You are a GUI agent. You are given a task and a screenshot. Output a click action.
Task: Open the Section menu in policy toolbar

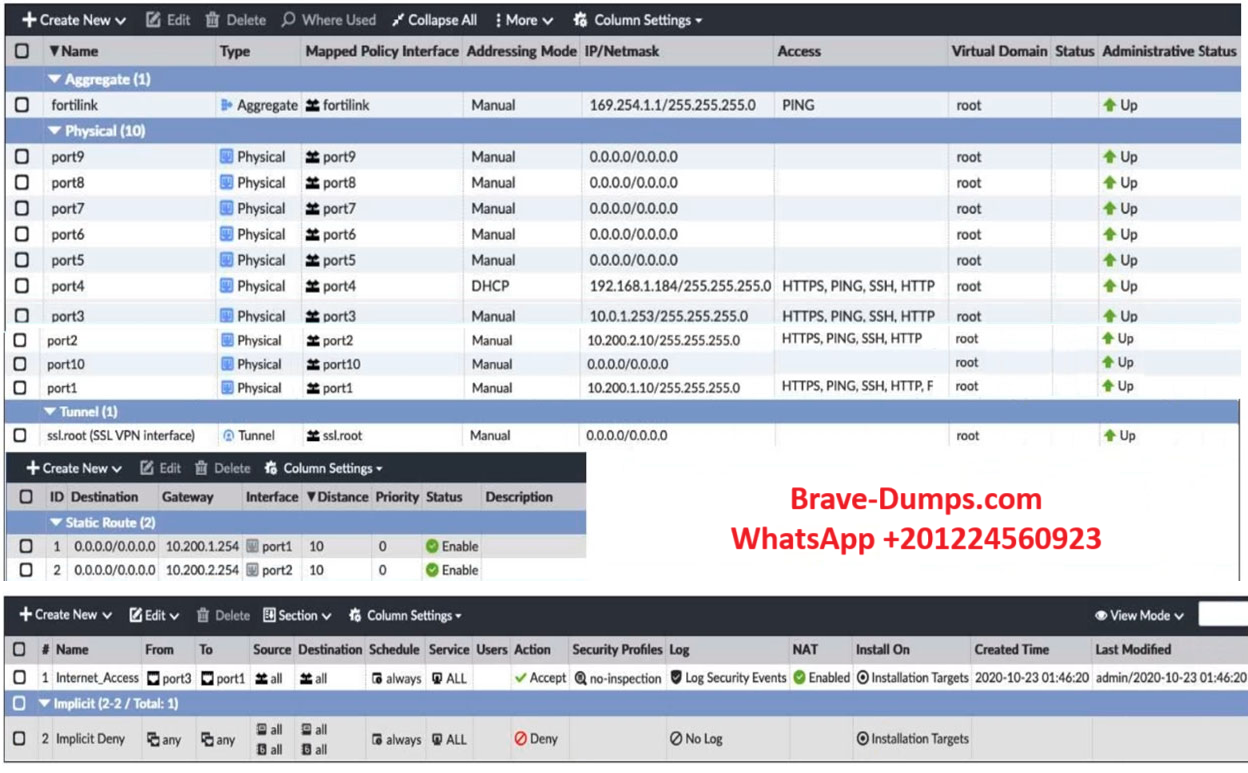pos(297,616)
